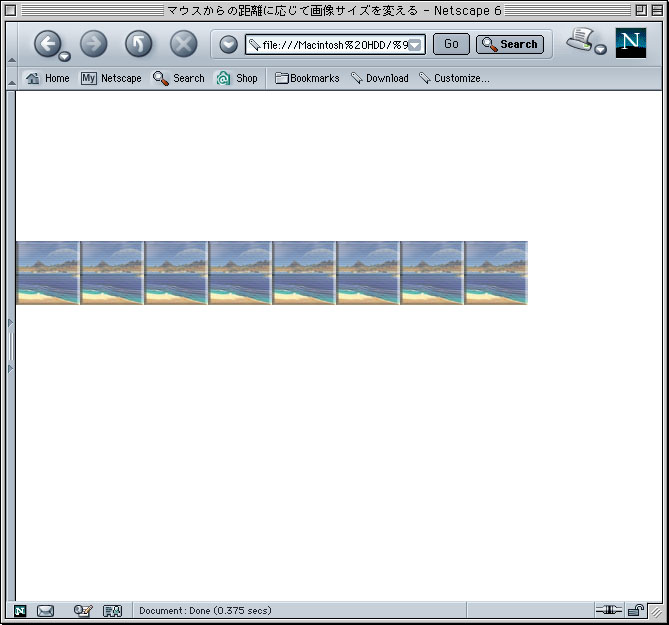Click the first beach image thumbnail
This screenshot has height=625, width=669.
48,273
